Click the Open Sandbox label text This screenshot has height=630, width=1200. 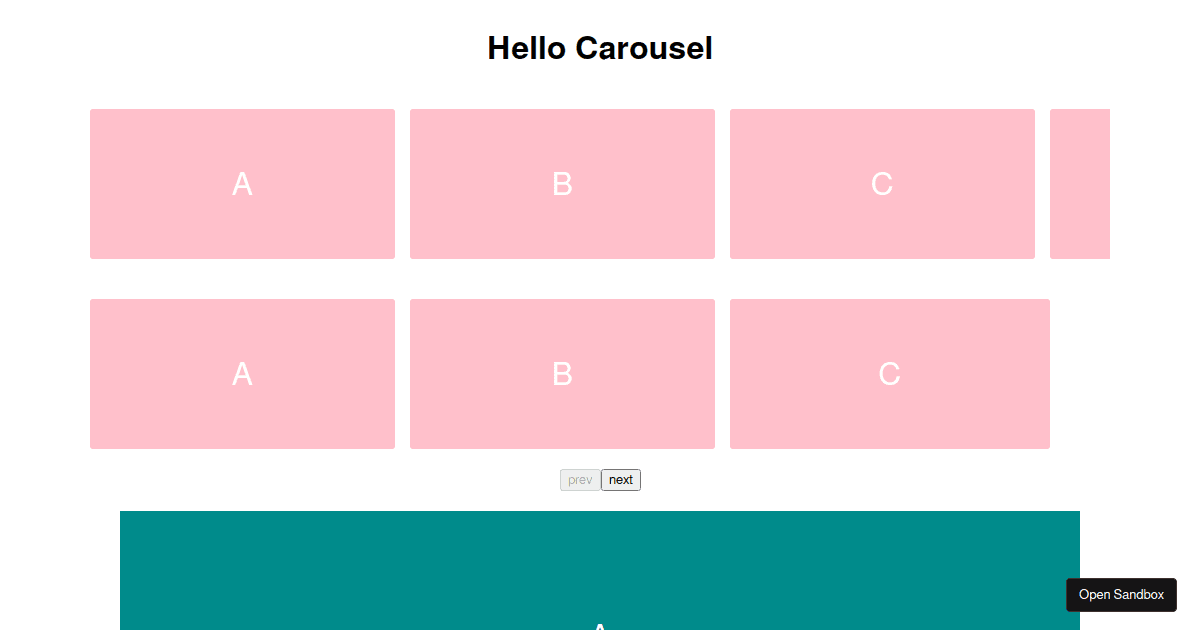[1121, 594]
